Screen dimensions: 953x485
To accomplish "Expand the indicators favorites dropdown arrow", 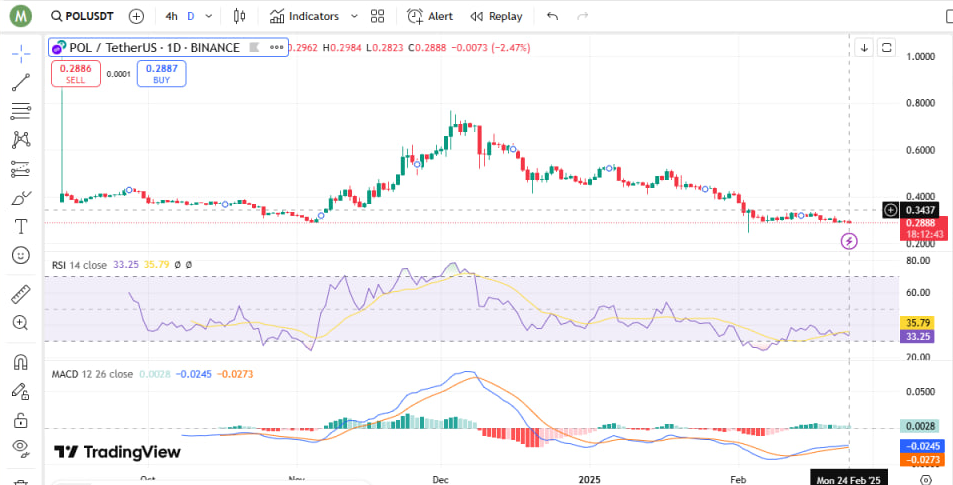I will 355,16.
